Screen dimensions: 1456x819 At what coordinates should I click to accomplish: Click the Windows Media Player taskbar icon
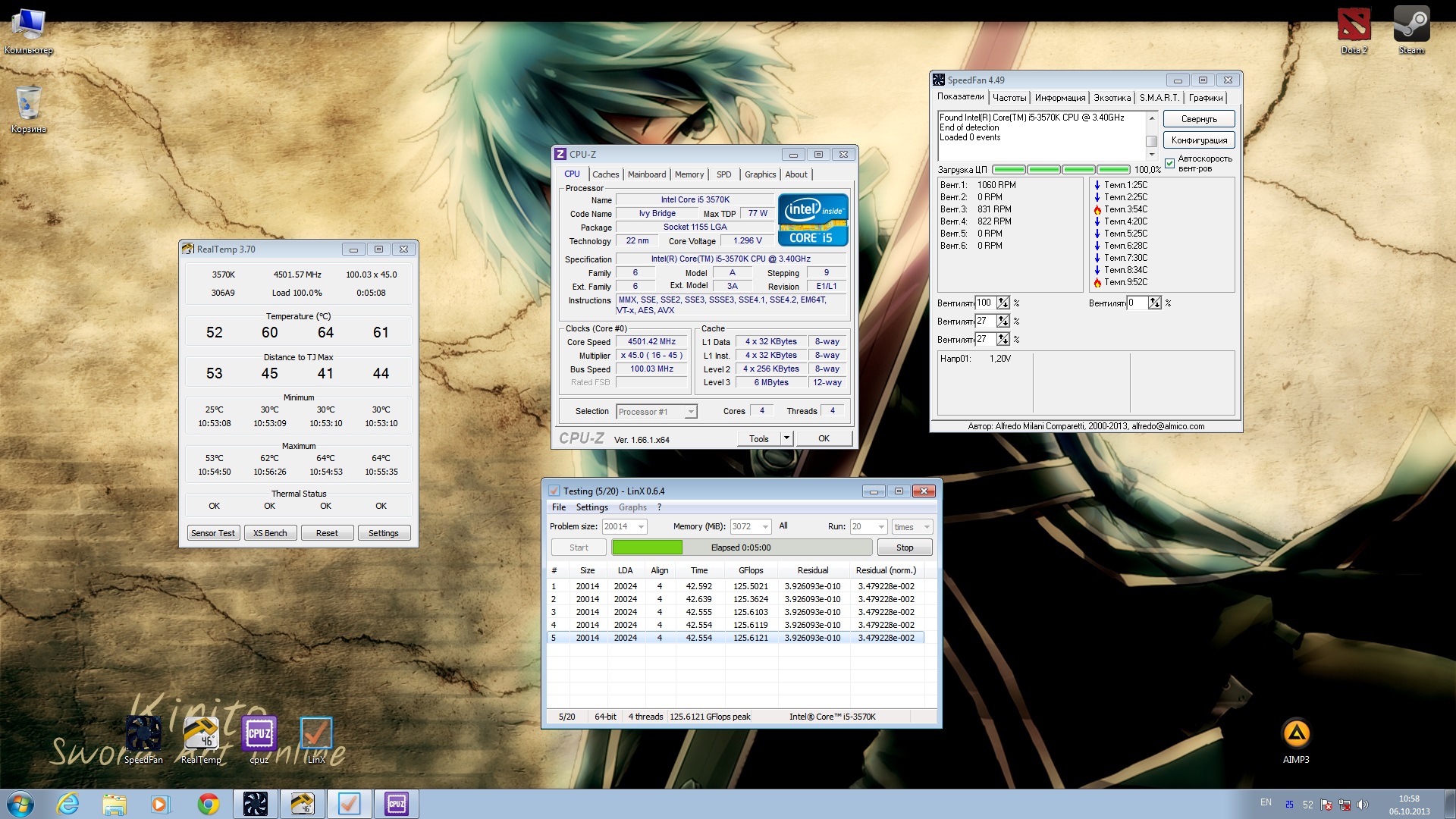click(160, 804)
